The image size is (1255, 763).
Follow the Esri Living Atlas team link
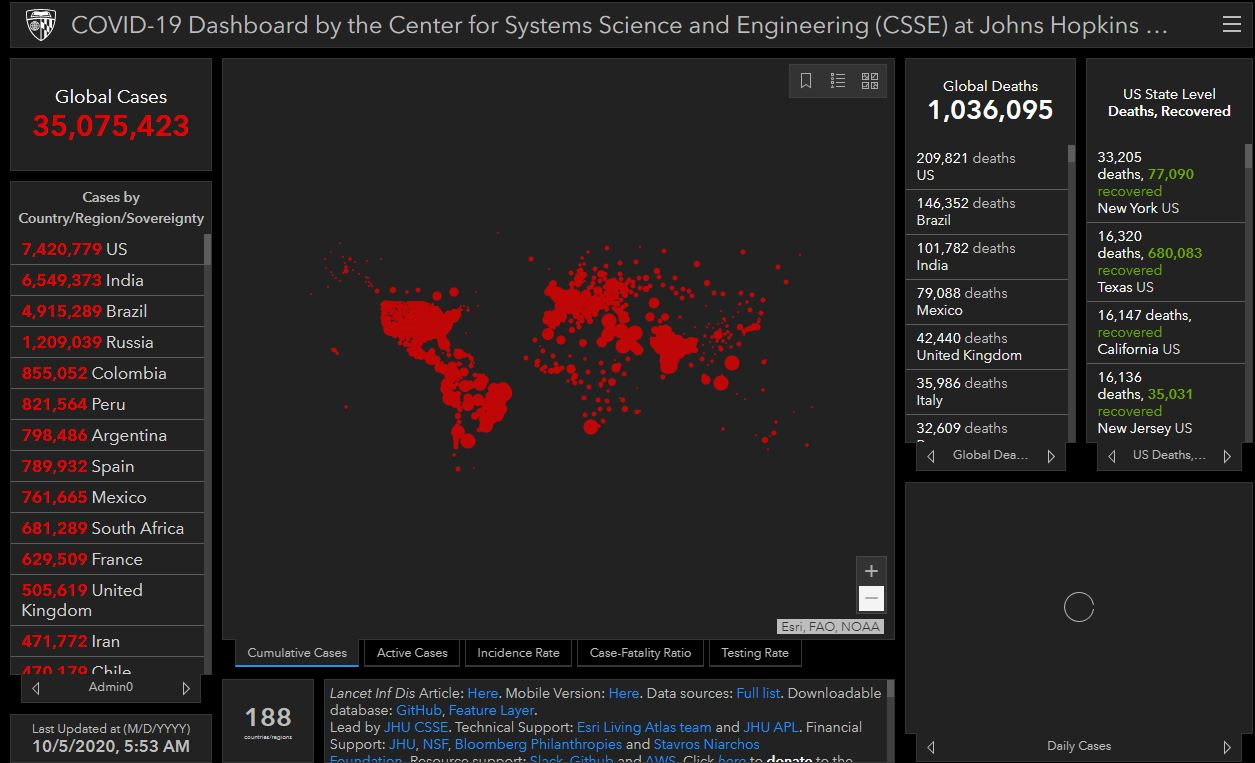(643, 727)
